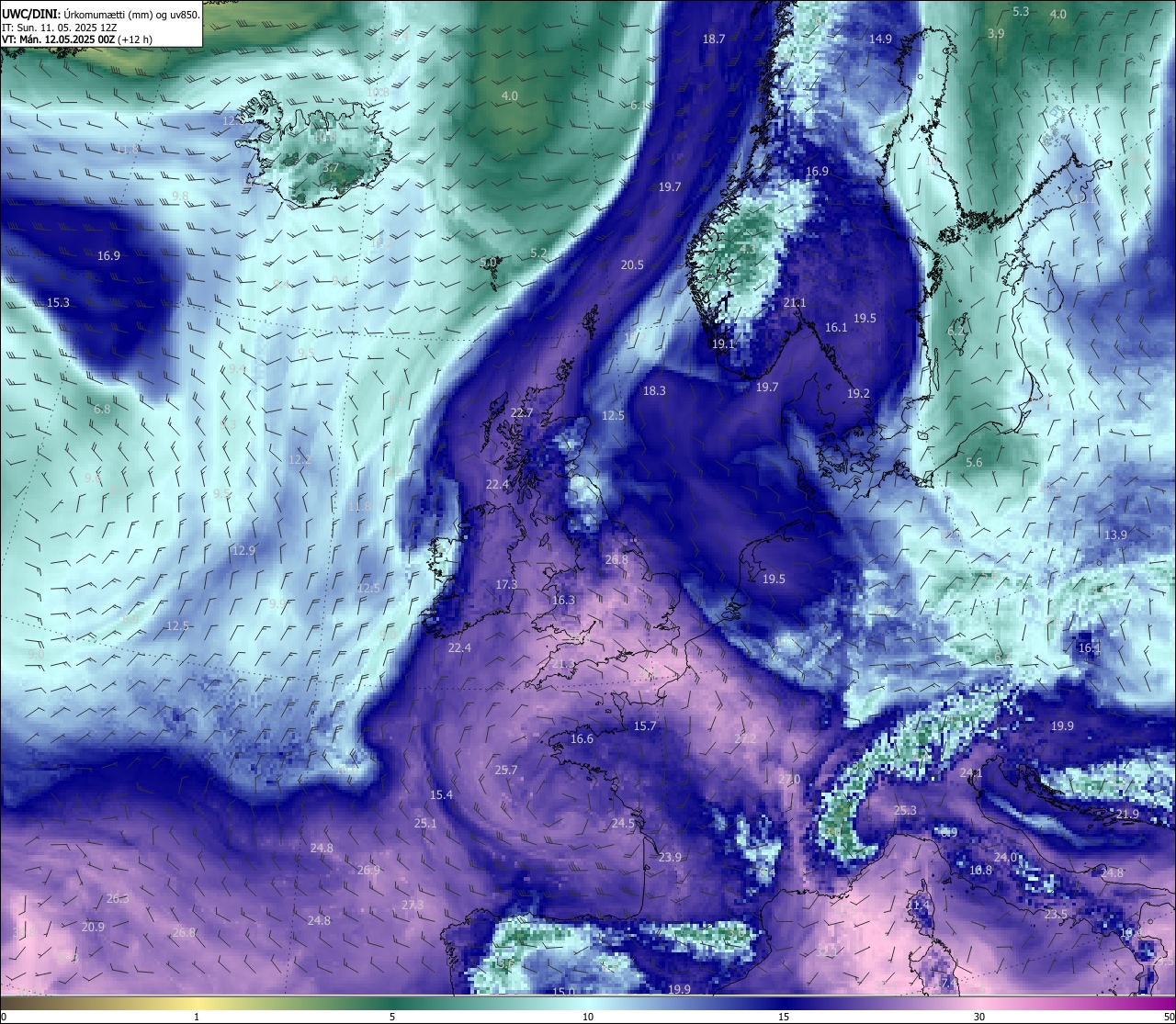Select the 15.4 value label
Image resolution: width=1176 pixels, height=1024 pixels.
pos(441,794)
